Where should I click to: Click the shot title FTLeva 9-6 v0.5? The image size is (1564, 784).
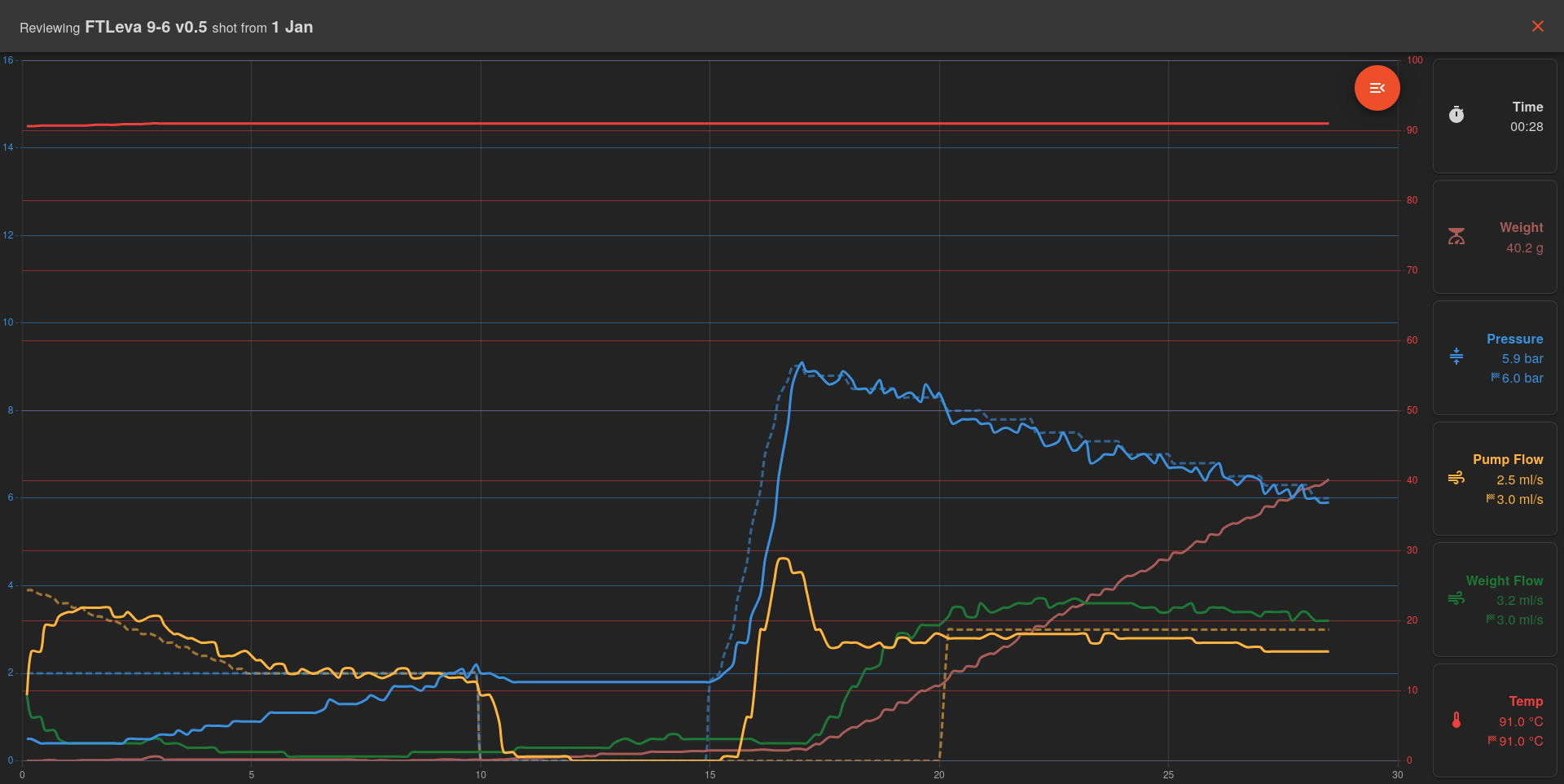click(x=146, y=27)
